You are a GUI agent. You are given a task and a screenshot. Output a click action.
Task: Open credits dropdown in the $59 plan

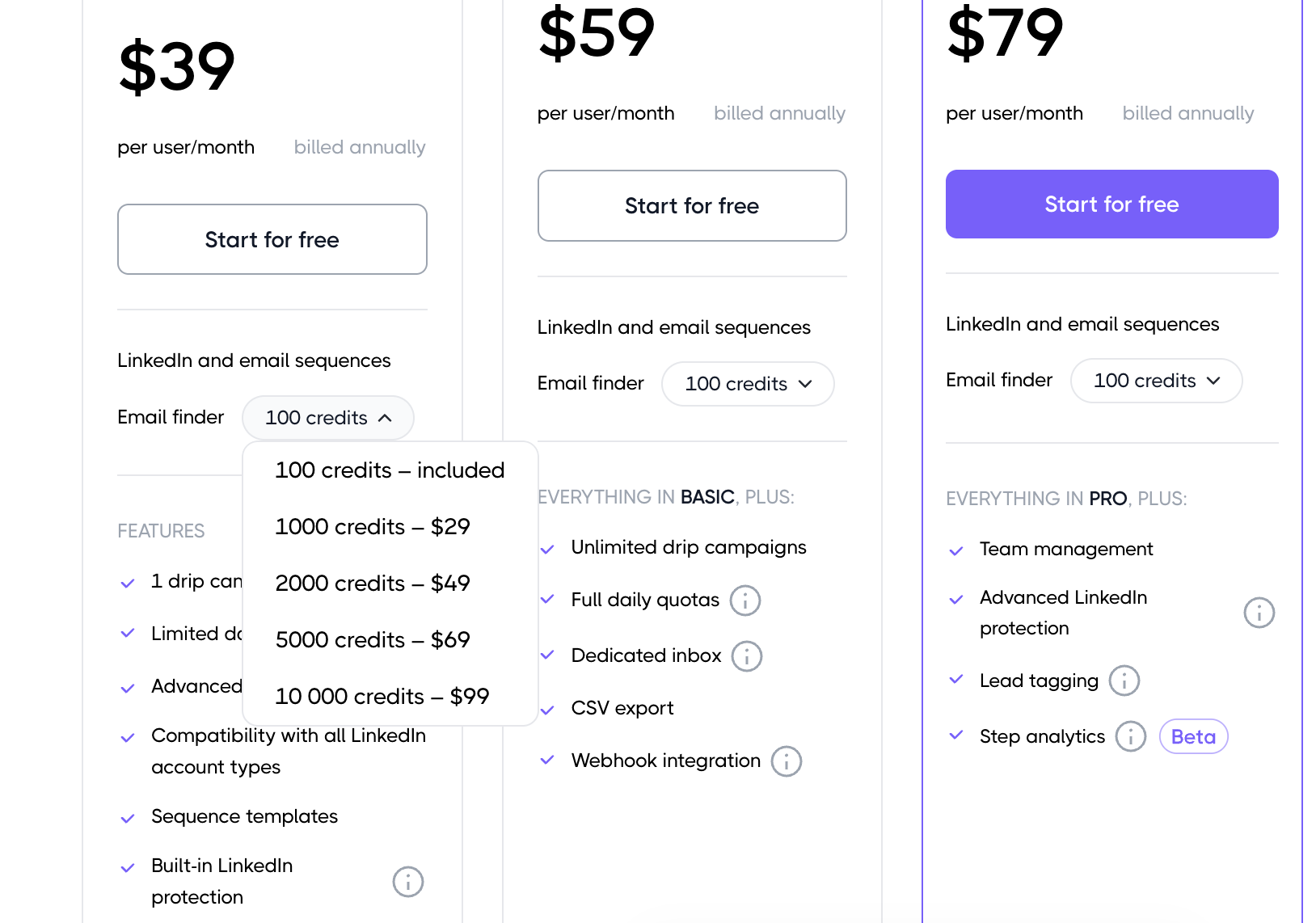point(748,384)
